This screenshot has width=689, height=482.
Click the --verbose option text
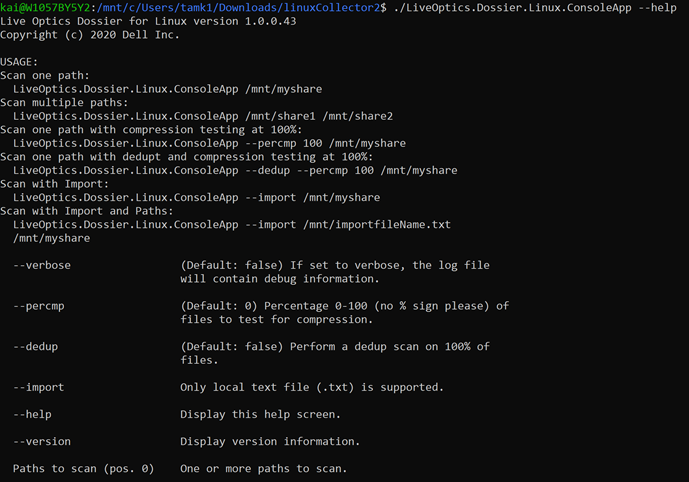[42, 265]
